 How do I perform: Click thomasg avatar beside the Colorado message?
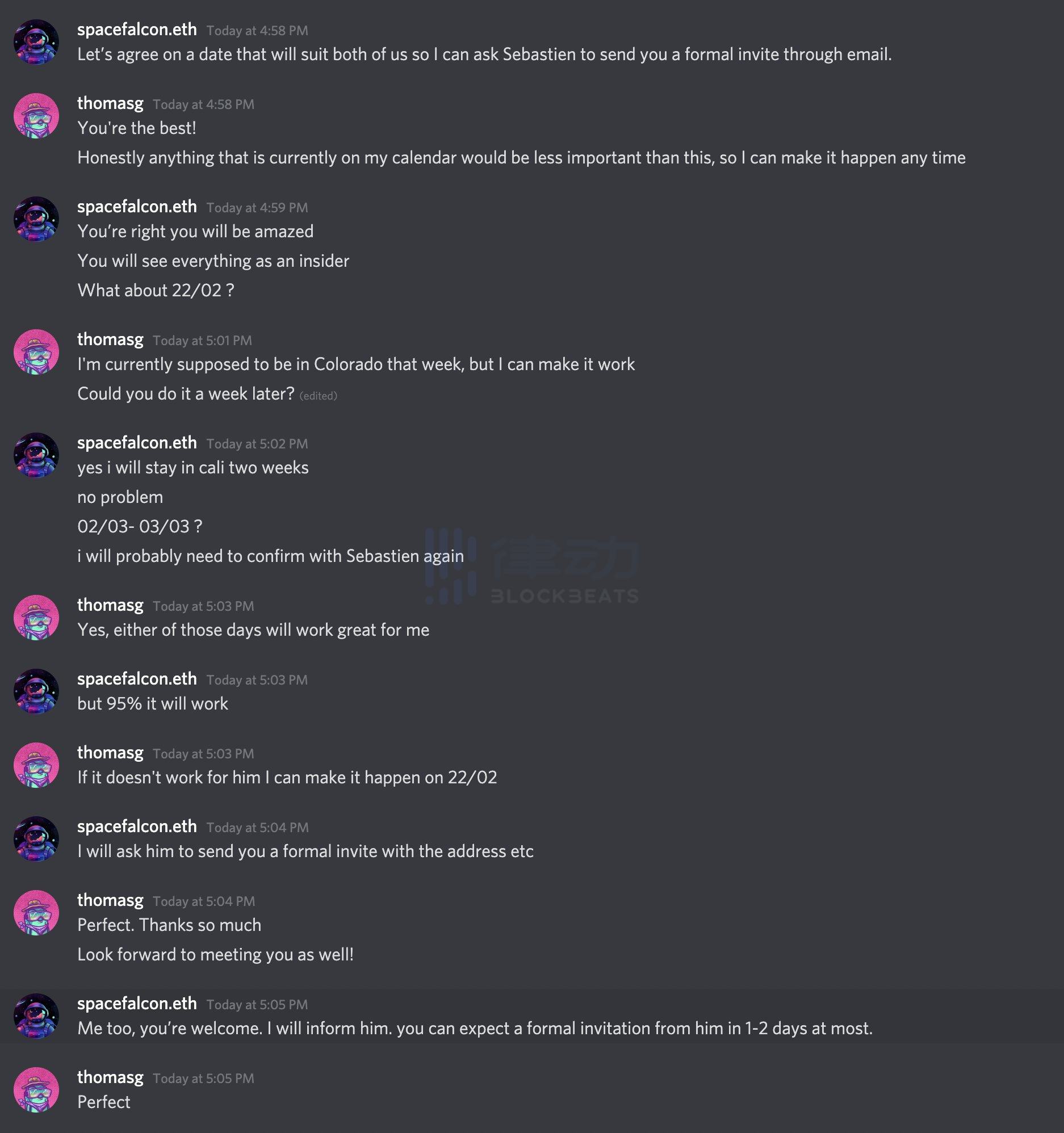point(36,352)
